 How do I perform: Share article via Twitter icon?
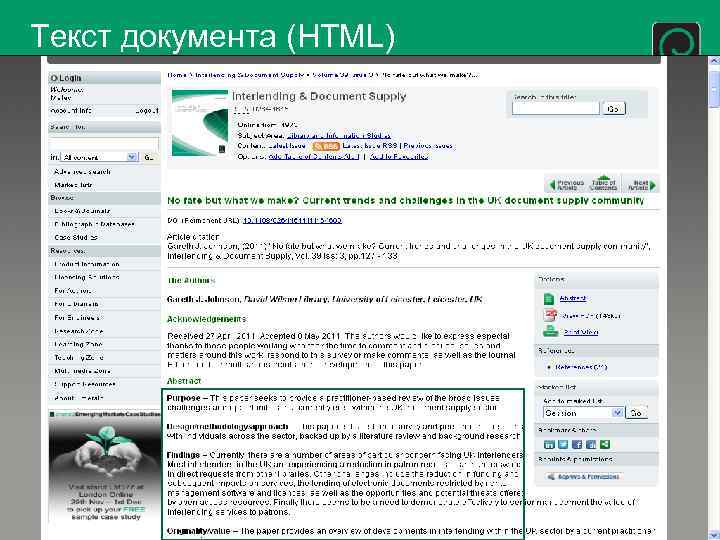[x=563, y=444]
